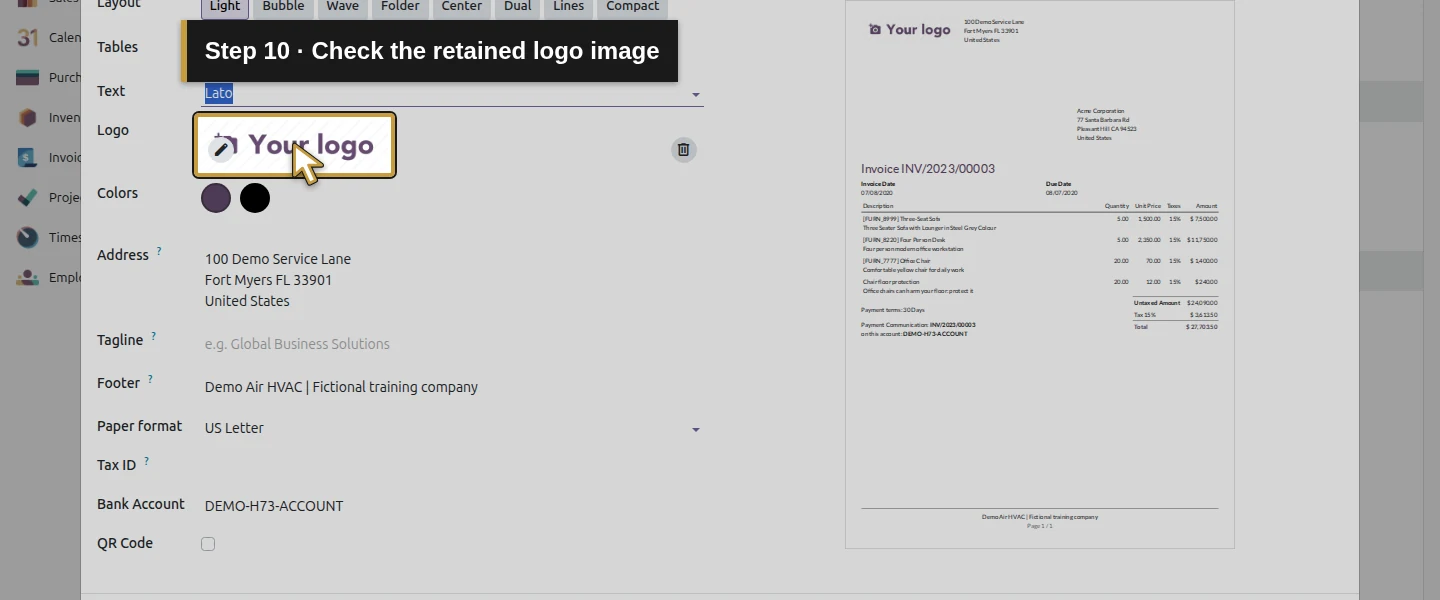Click the help tooltip icon beside Address
Screen dimensions: 1440x600
coord(158,252)
